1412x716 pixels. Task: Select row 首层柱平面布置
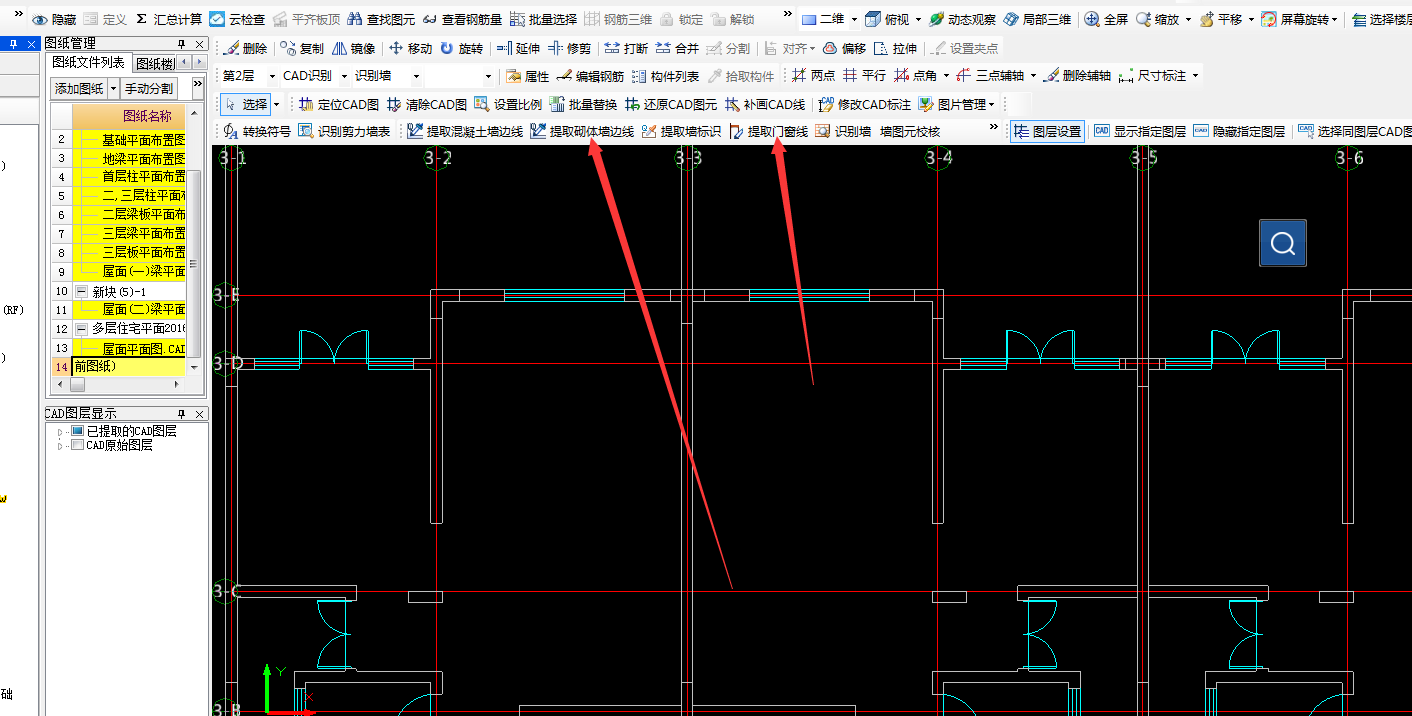tap(127, 177)
